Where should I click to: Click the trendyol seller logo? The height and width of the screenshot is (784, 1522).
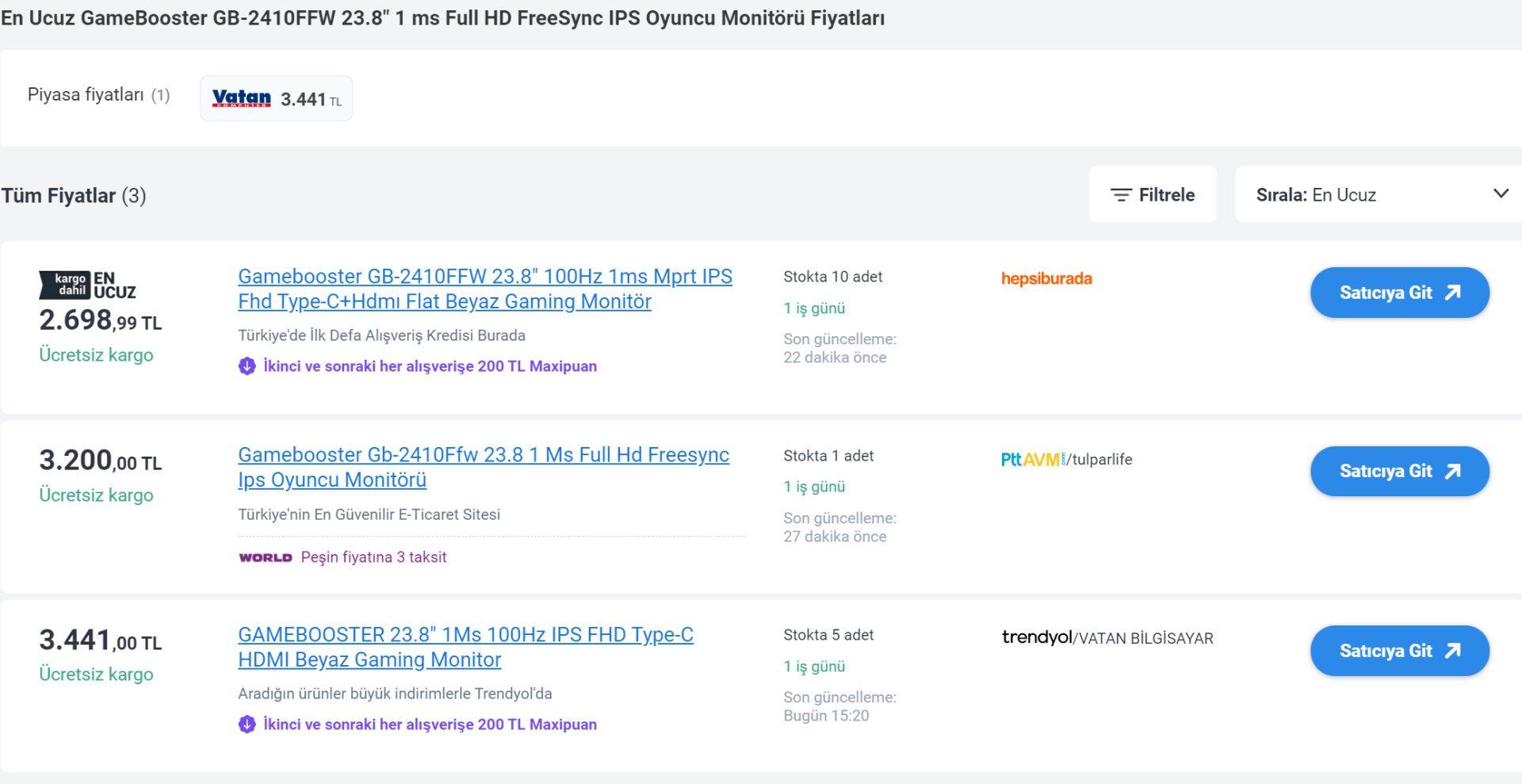click(1036, 637)
